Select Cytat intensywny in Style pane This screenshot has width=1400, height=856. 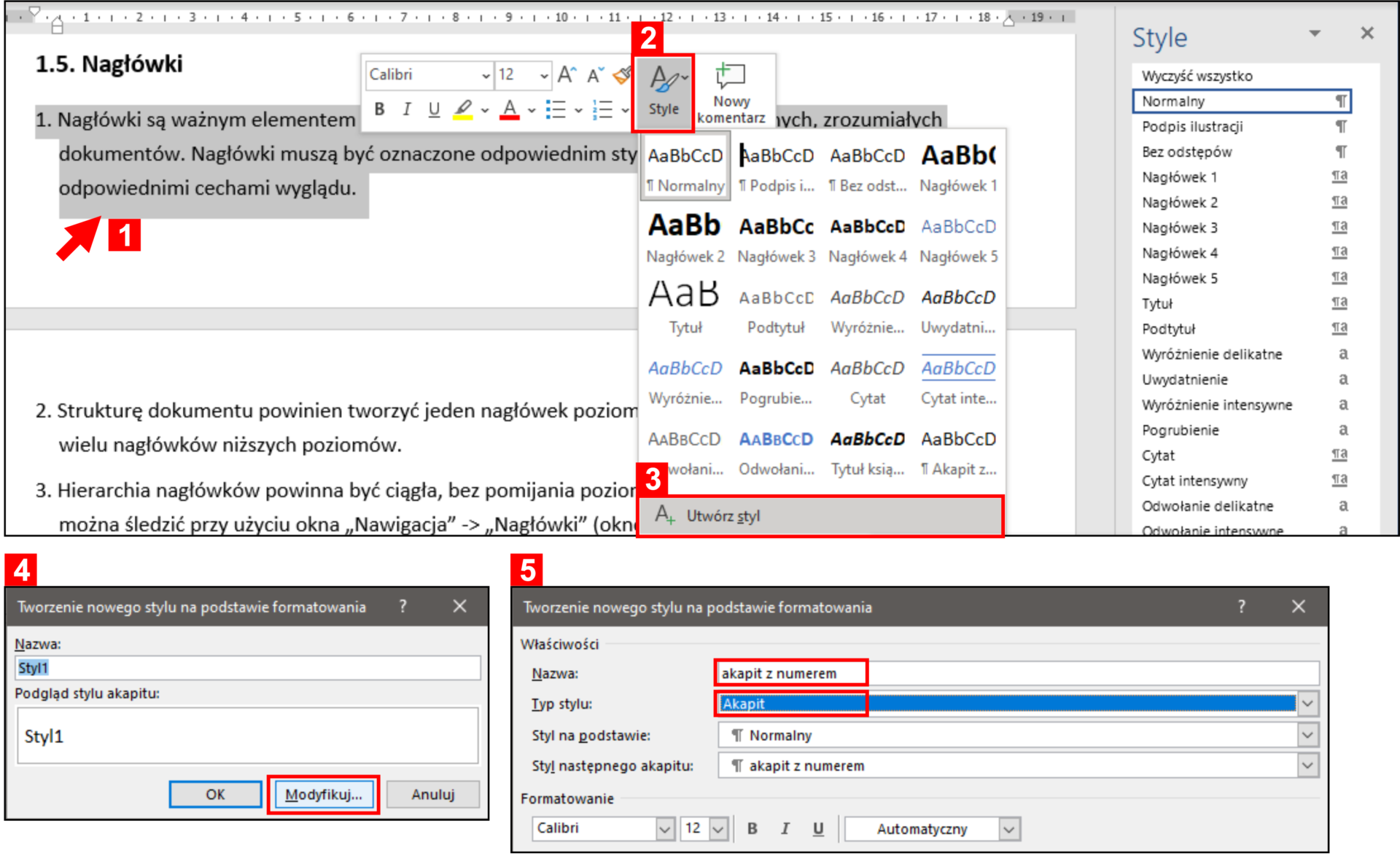(1242, 480)
